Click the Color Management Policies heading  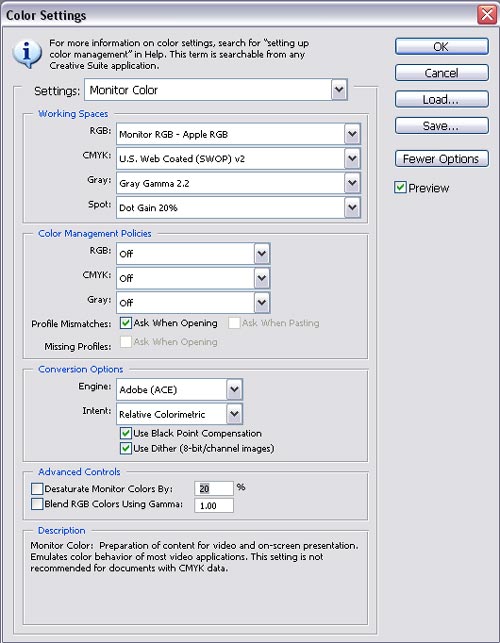pyautogui.click(x=95, y=233)
